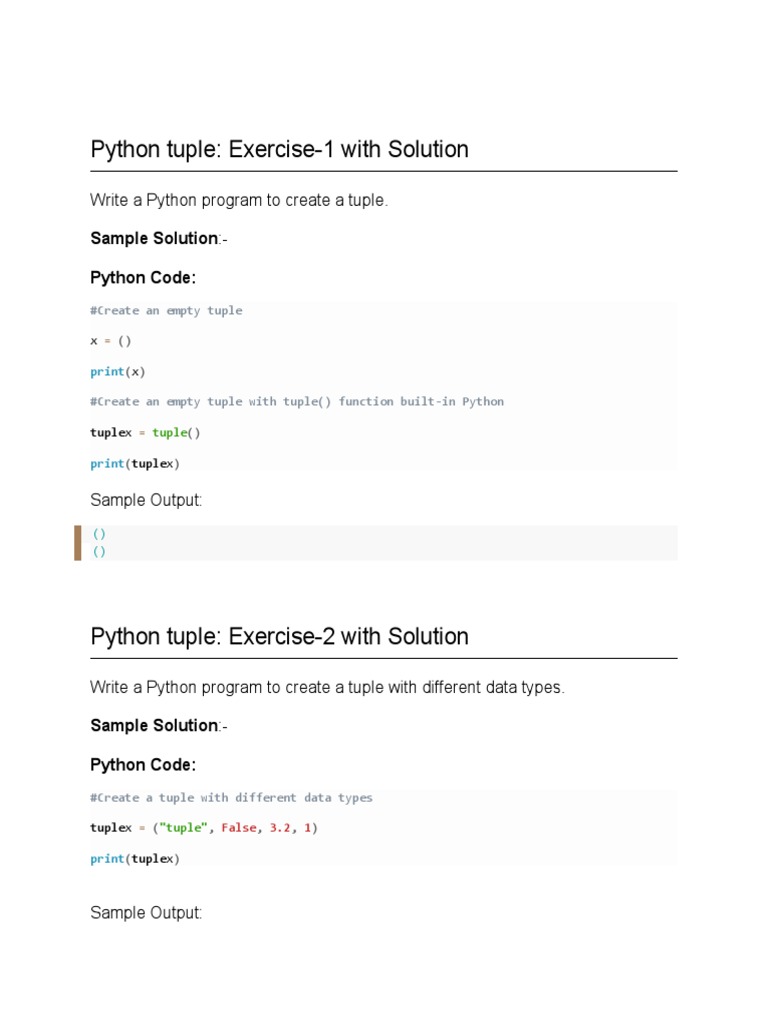The width and height of the screenshot is (768, 1024).
Task: Click the "tuplex = tuple()" code line
Action: point(145,433)
